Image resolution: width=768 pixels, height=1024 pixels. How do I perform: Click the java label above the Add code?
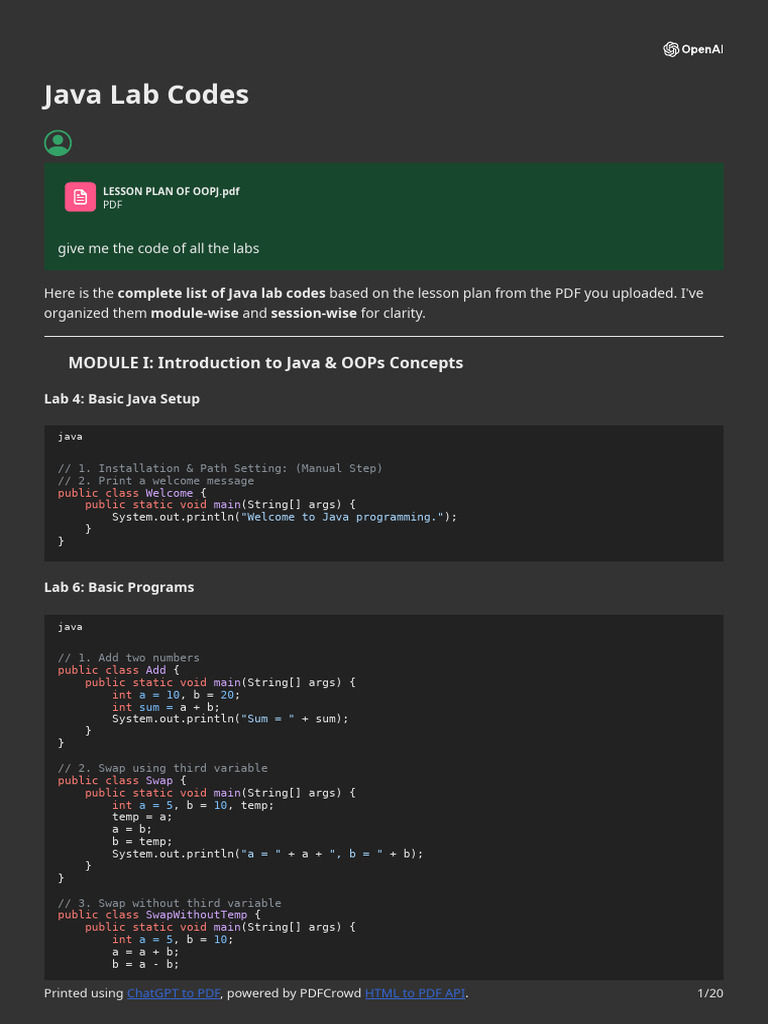click(x=70, y=626)
